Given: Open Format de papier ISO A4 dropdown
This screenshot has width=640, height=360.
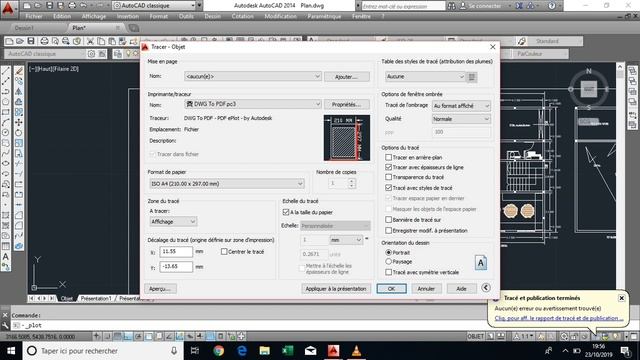Looking at the screenshot, I should [x=227, y=184].
